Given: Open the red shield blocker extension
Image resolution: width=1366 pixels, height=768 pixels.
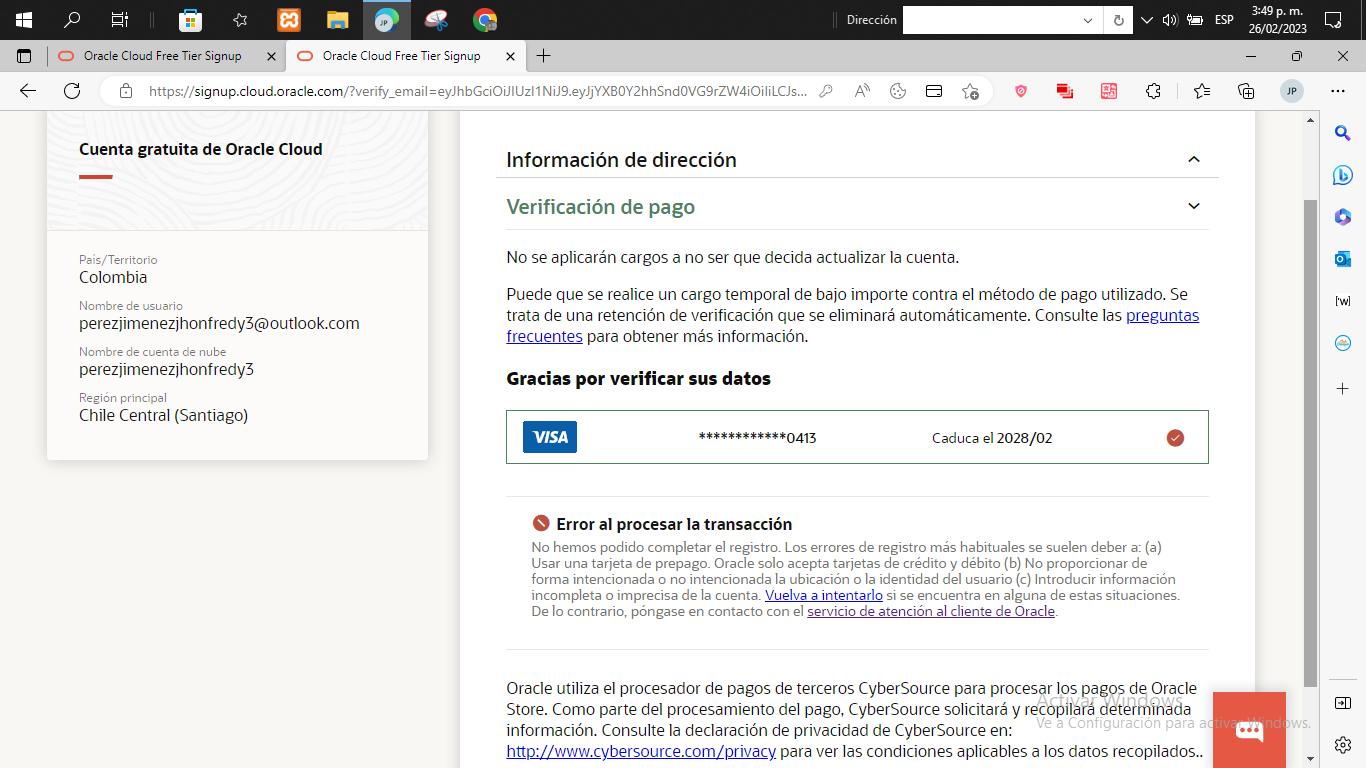Looking at the screenshot, I should click(1021, 91).
